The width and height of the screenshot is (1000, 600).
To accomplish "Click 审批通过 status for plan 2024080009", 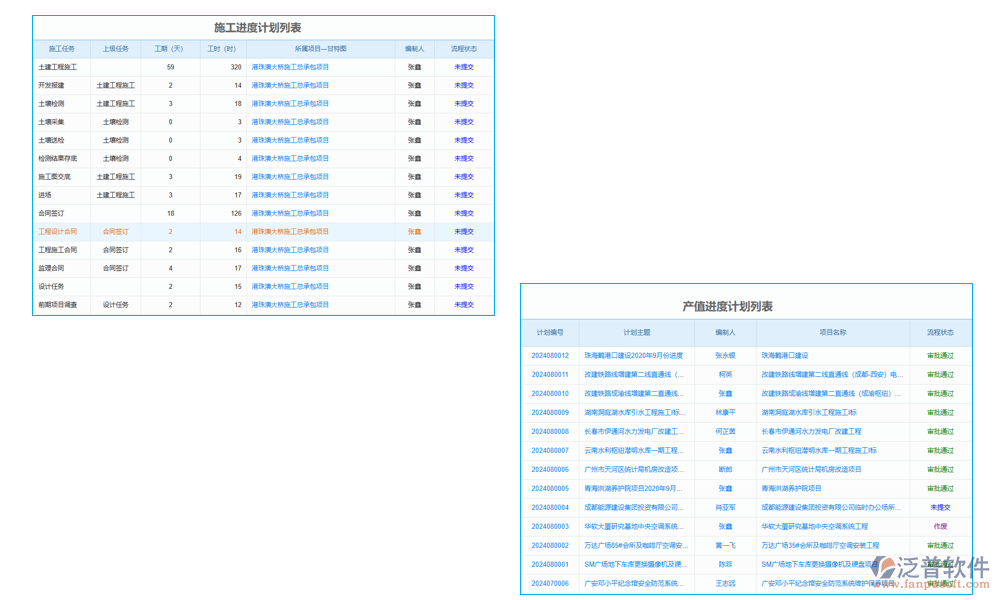I will click(939, 412).
